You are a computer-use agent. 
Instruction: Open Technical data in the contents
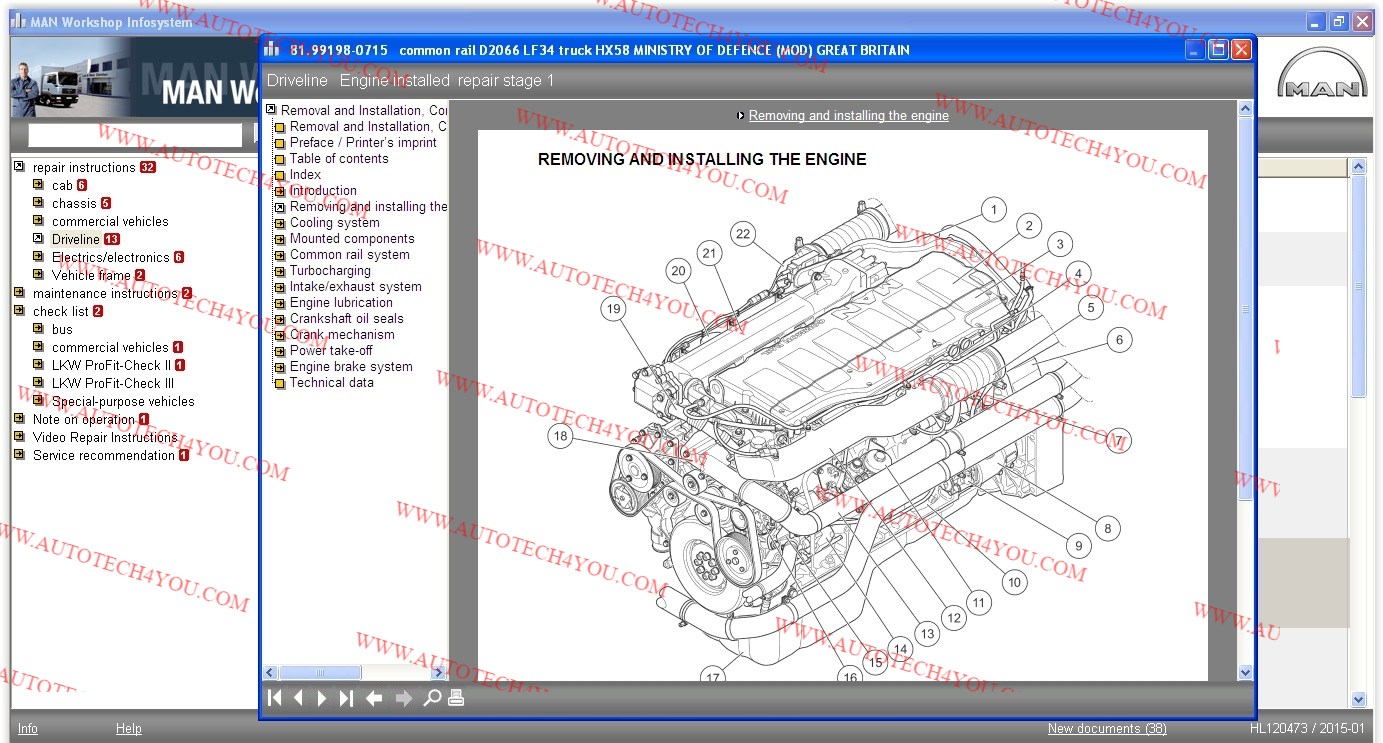(331, 383)
